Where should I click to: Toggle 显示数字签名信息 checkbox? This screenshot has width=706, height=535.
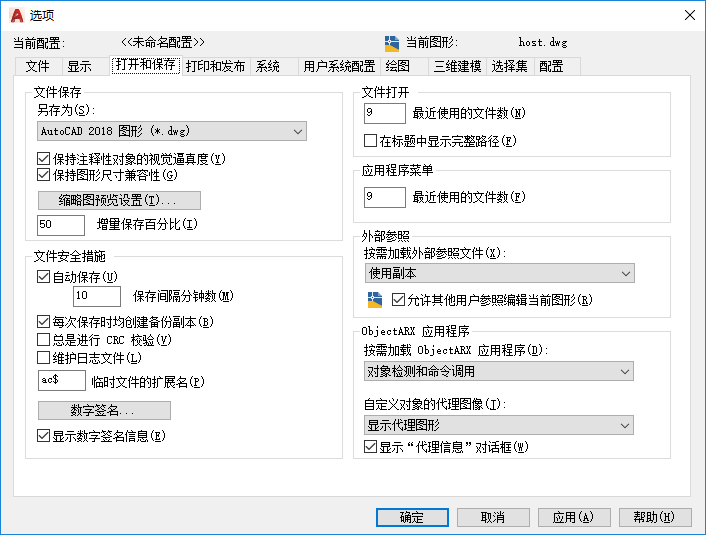[43, 435]
